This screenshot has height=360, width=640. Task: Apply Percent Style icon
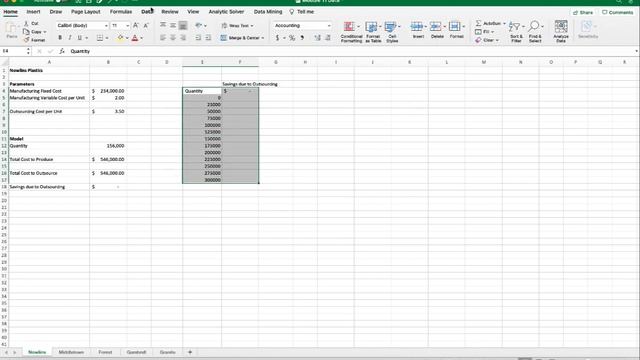pyautogui.click(x=292, y=38)
